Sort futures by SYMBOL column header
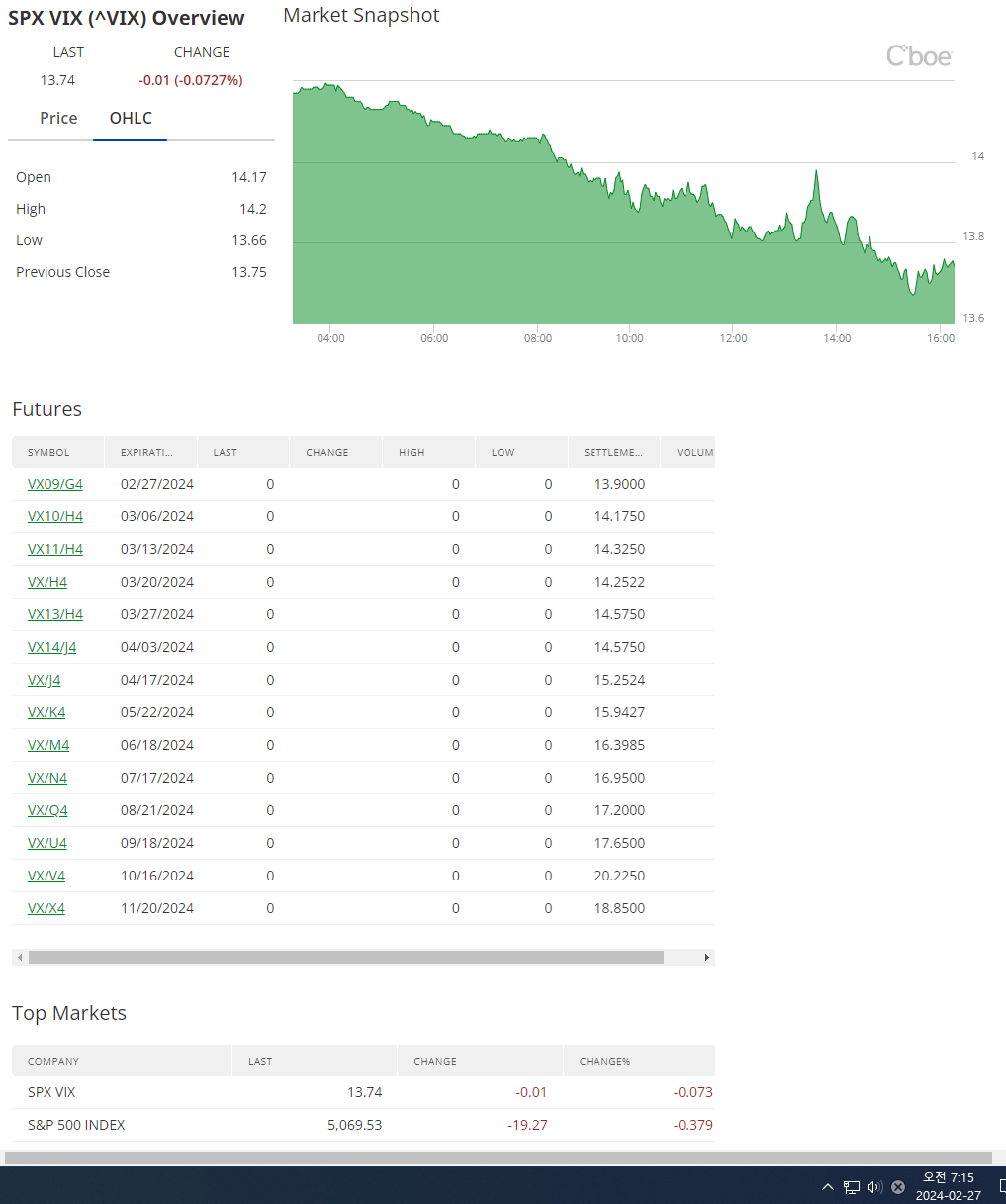 pos(58,452)
